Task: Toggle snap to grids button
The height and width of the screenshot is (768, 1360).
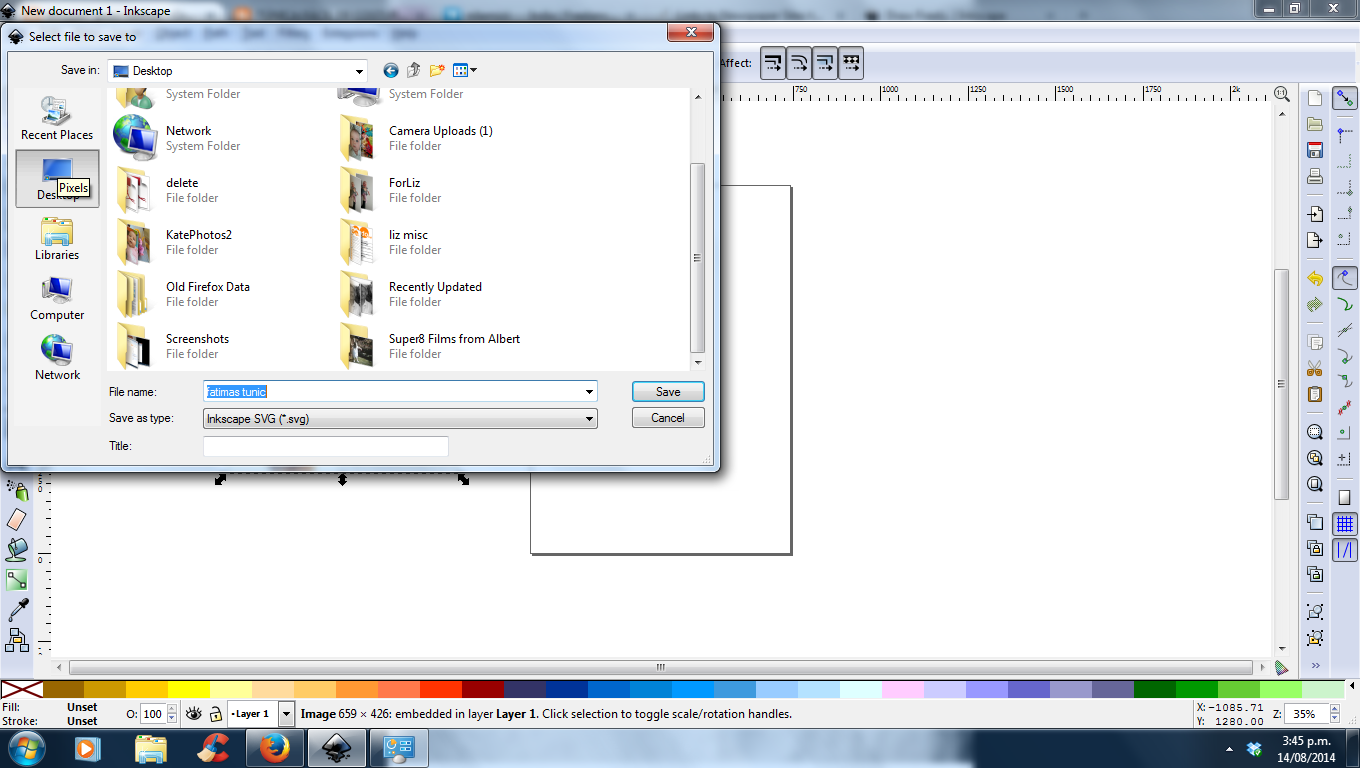Action: (1345, 523)
